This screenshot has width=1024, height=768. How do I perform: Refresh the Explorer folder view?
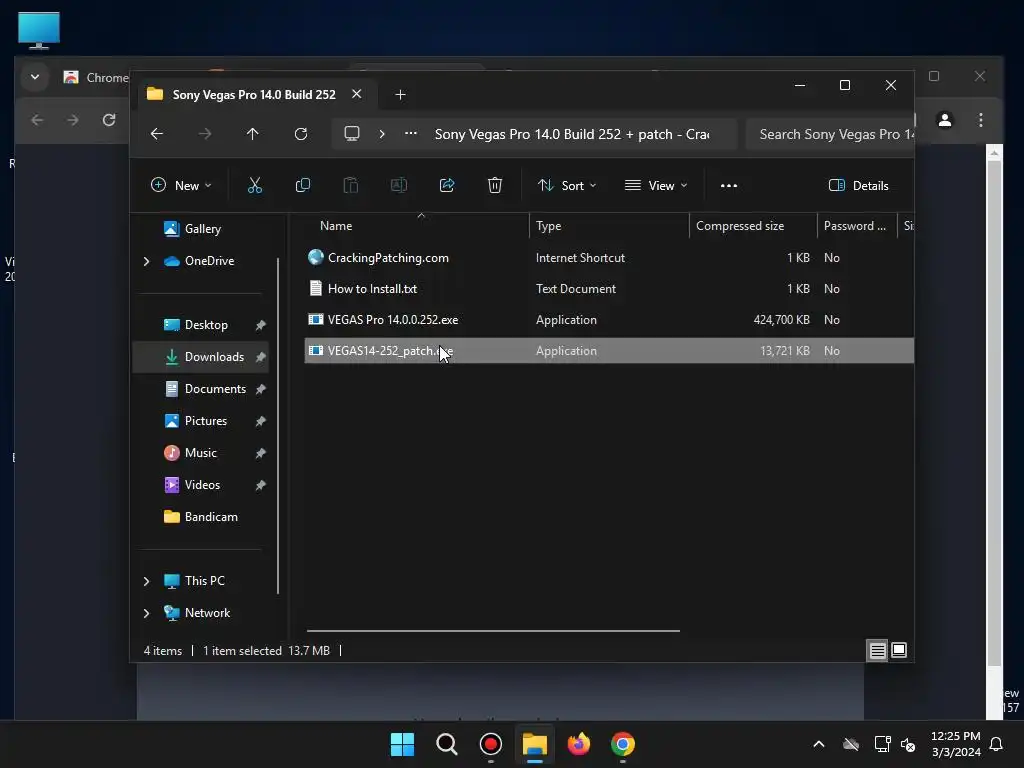click(x=301, y=134)
